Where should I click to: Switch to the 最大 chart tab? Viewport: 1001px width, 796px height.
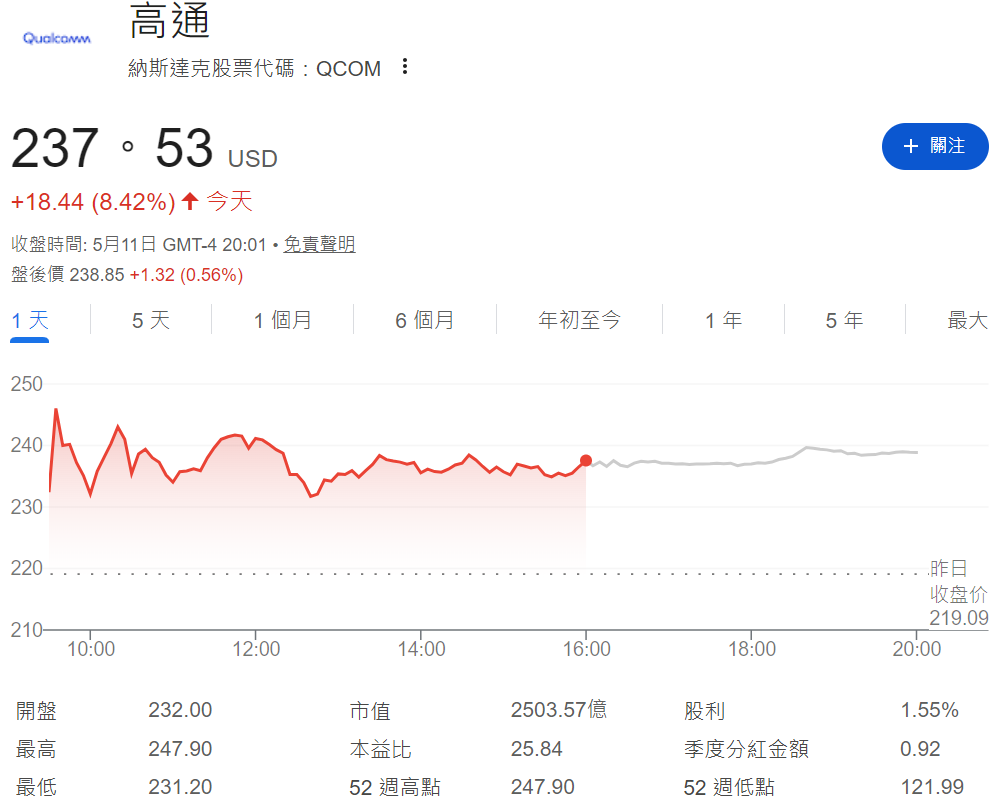pyautogui.click(x=967, y=320)
